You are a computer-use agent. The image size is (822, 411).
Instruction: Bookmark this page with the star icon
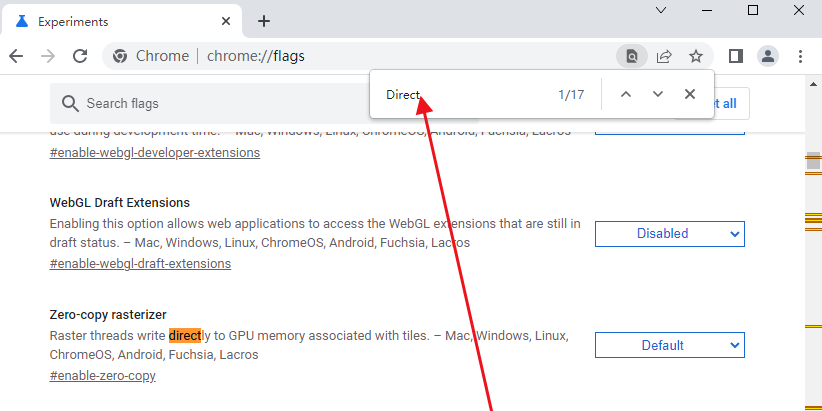click(696, 56)
